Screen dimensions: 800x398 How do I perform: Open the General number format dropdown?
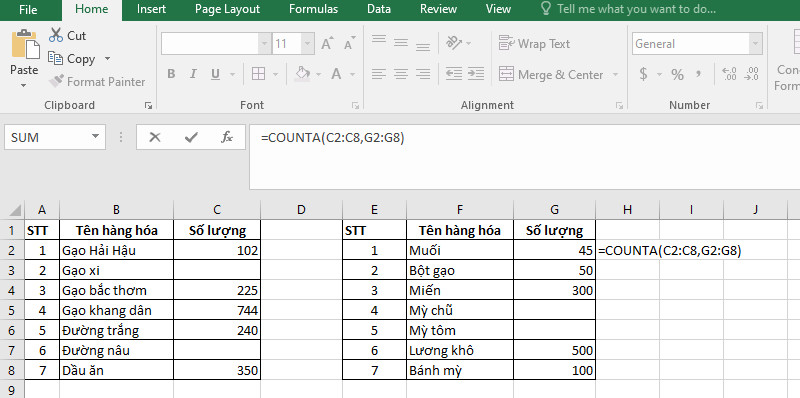tap(756, 44)
